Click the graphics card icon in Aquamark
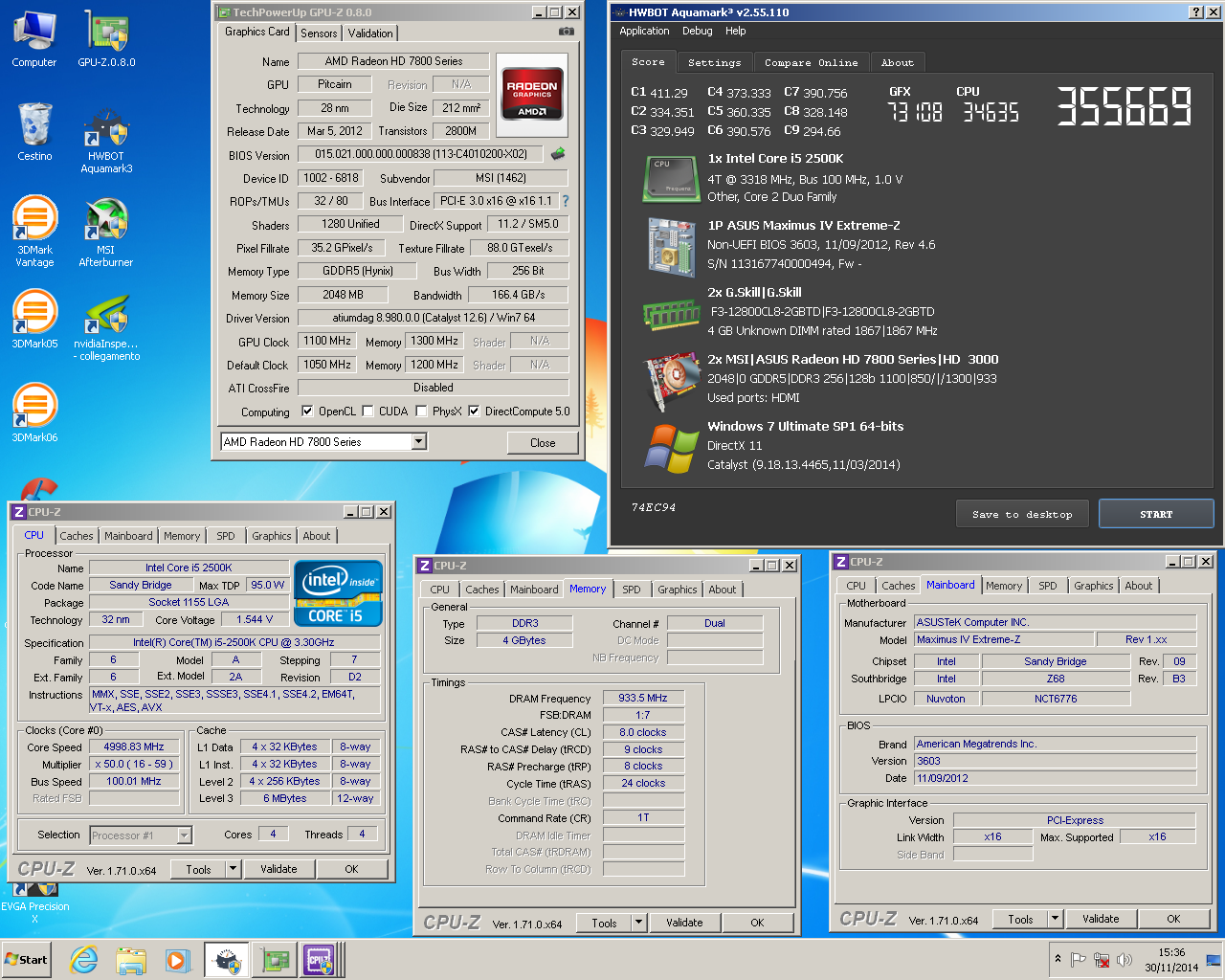 (671, 380)
